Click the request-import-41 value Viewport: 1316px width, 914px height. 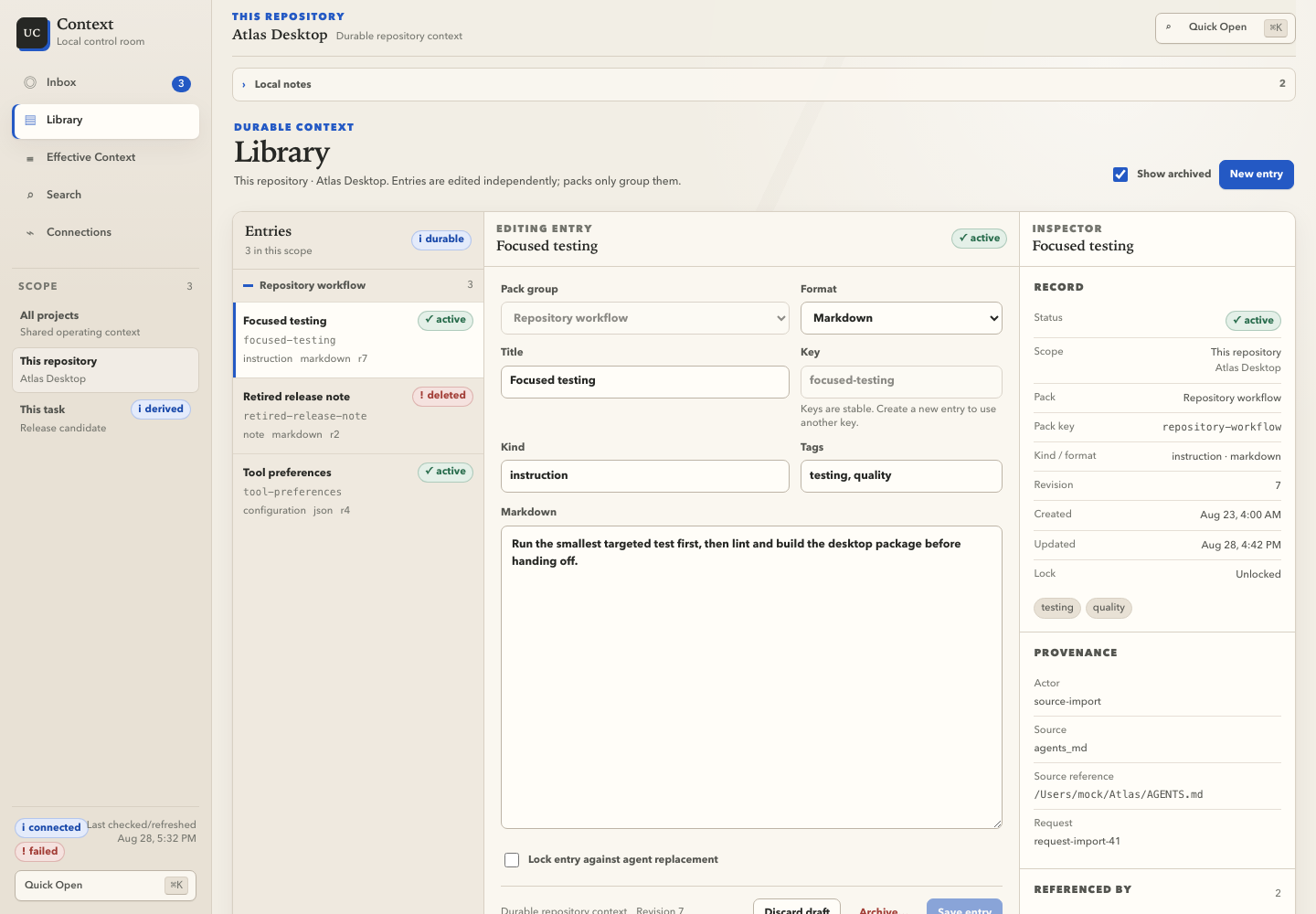click(1077, 842)
